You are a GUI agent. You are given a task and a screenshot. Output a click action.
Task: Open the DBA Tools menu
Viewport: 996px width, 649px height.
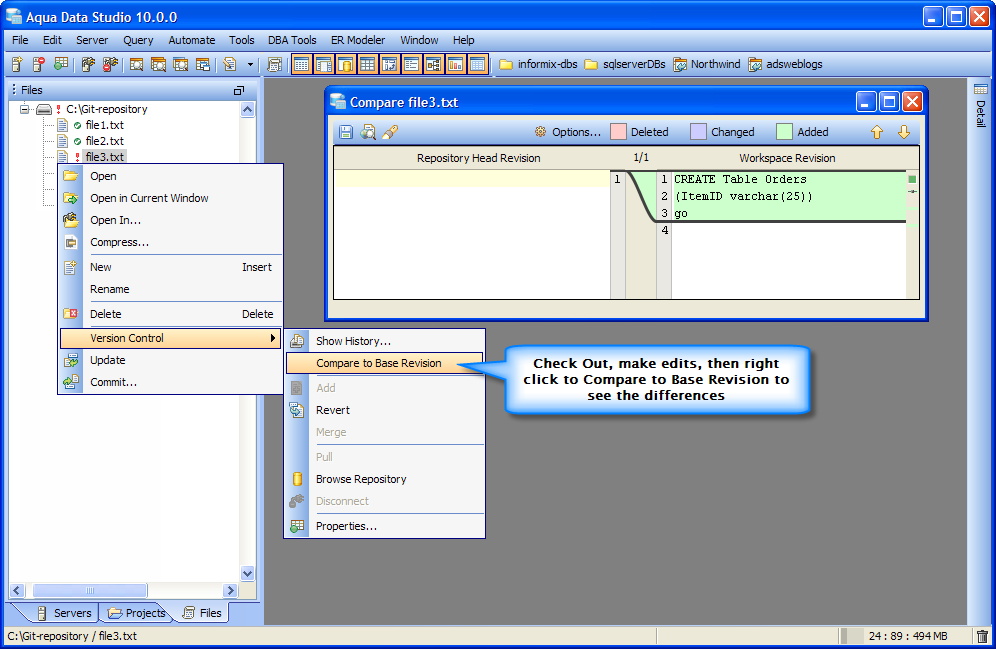pyautogui.click(x=292, y=40)
